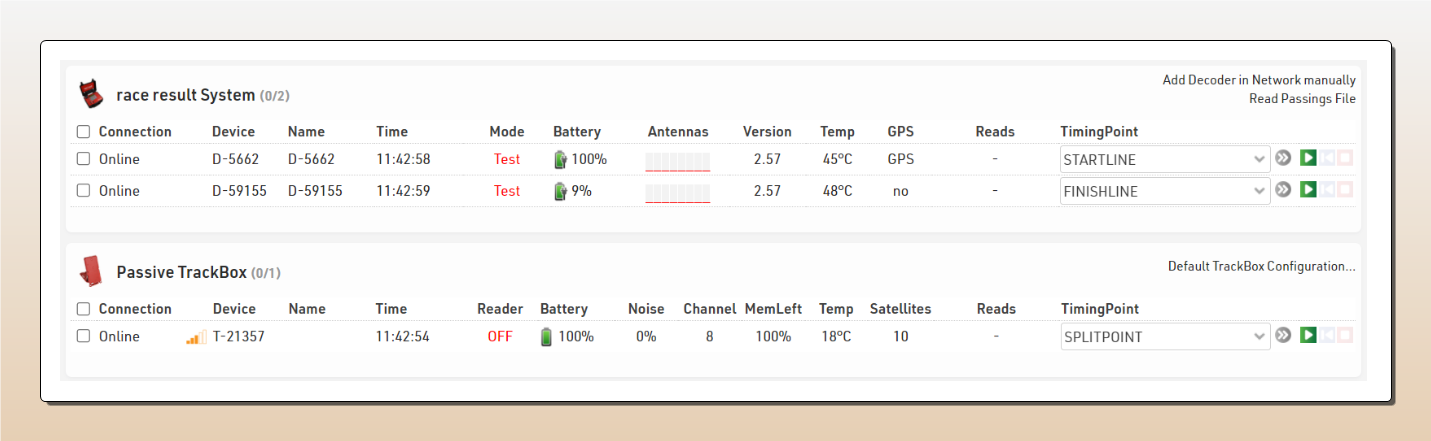Check the checkbox for device D-59155
Image resolution: width=1431 pixels, height=441 pixels.
click(84, 191)
